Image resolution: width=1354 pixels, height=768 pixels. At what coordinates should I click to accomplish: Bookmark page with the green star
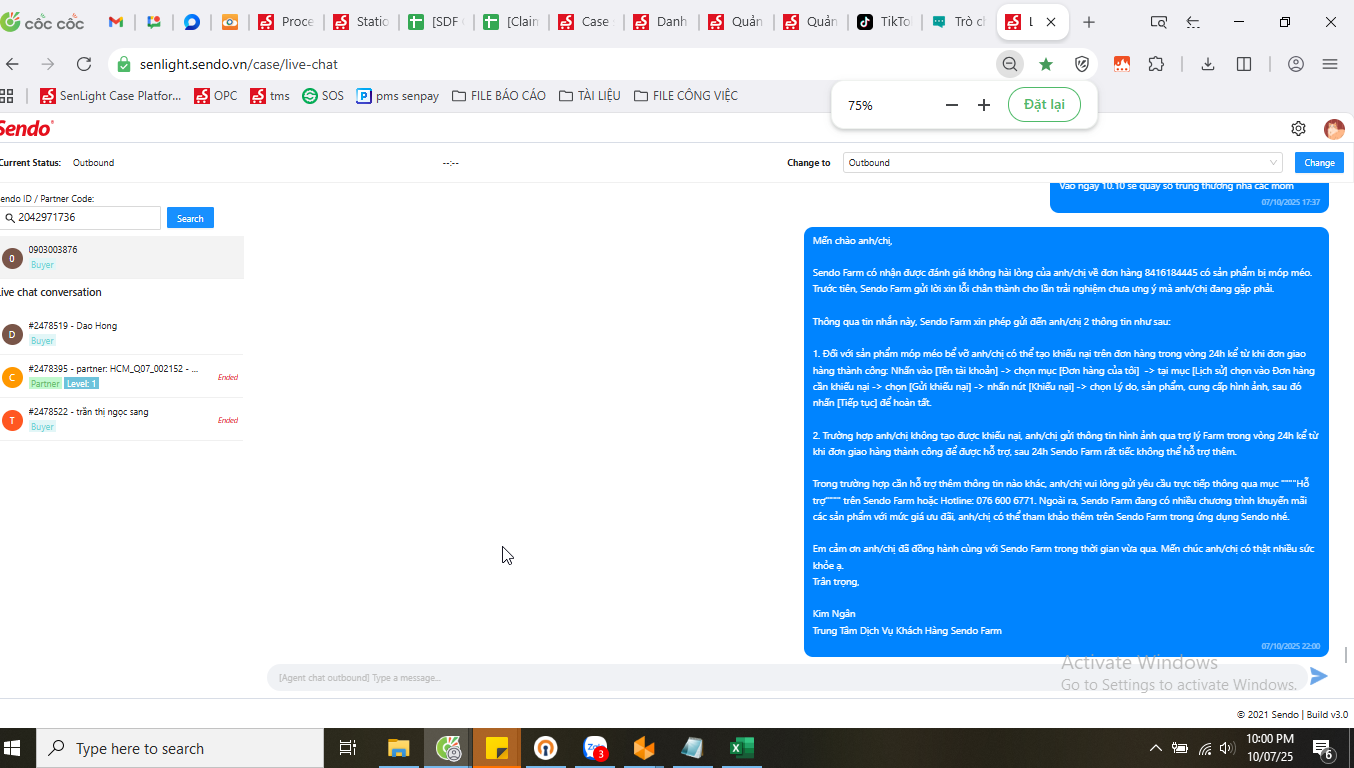coord(1046,64)
